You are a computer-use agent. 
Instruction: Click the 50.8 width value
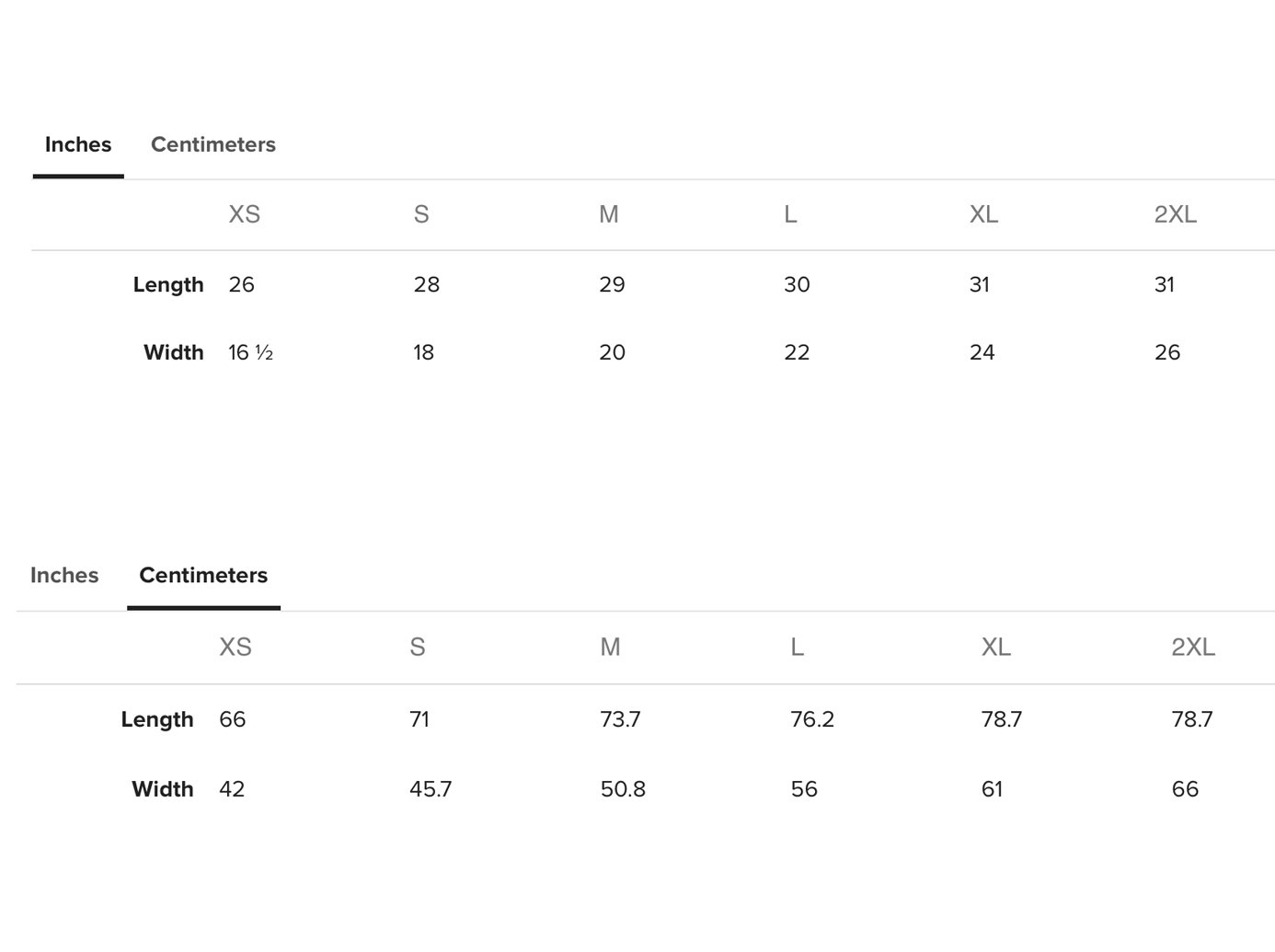click(623, 788)
